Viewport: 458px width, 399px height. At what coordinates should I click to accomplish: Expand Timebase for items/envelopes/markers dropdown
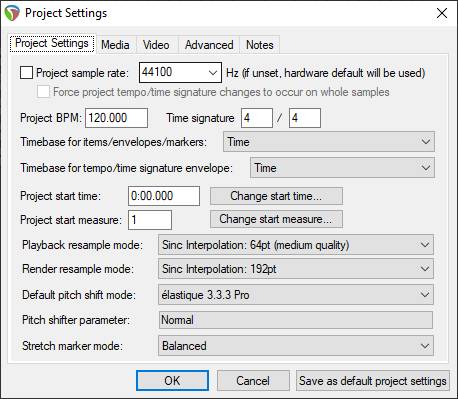[329, 142]
